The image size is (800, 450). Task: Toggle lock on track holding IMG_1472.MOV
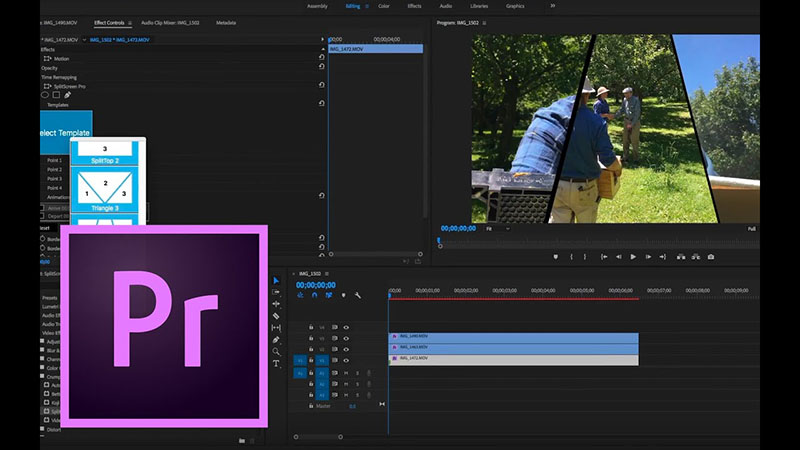(311, 360)
